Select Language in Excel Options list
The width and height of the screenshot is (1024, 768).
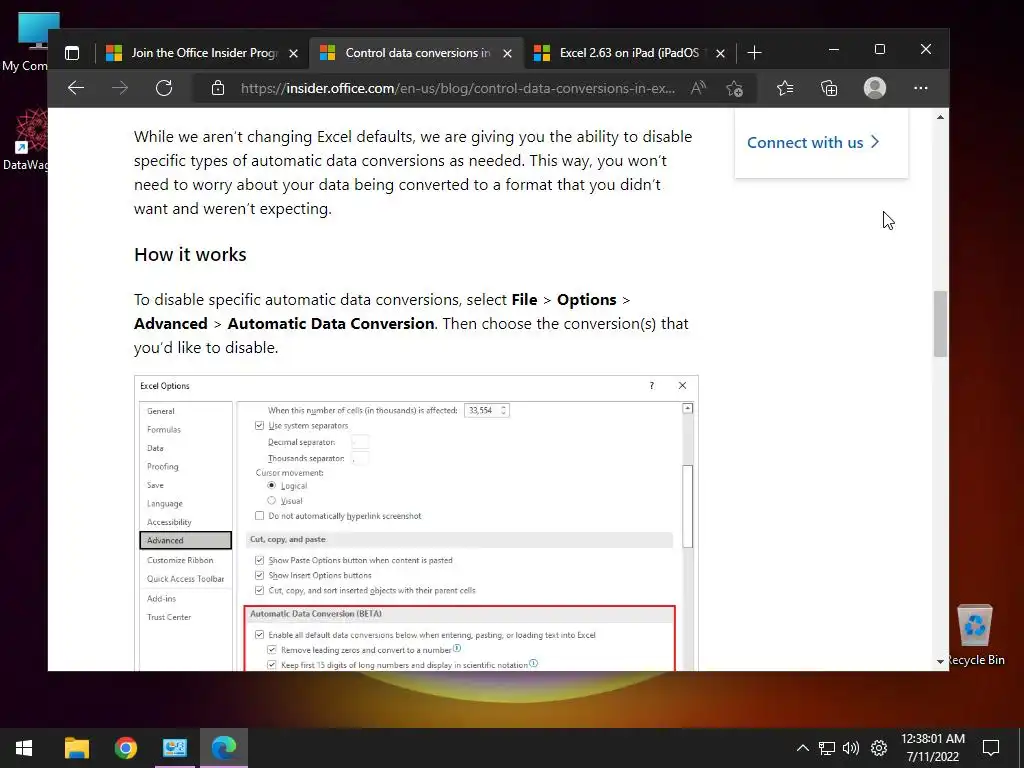pyautogui.click(x=165, y=504)
